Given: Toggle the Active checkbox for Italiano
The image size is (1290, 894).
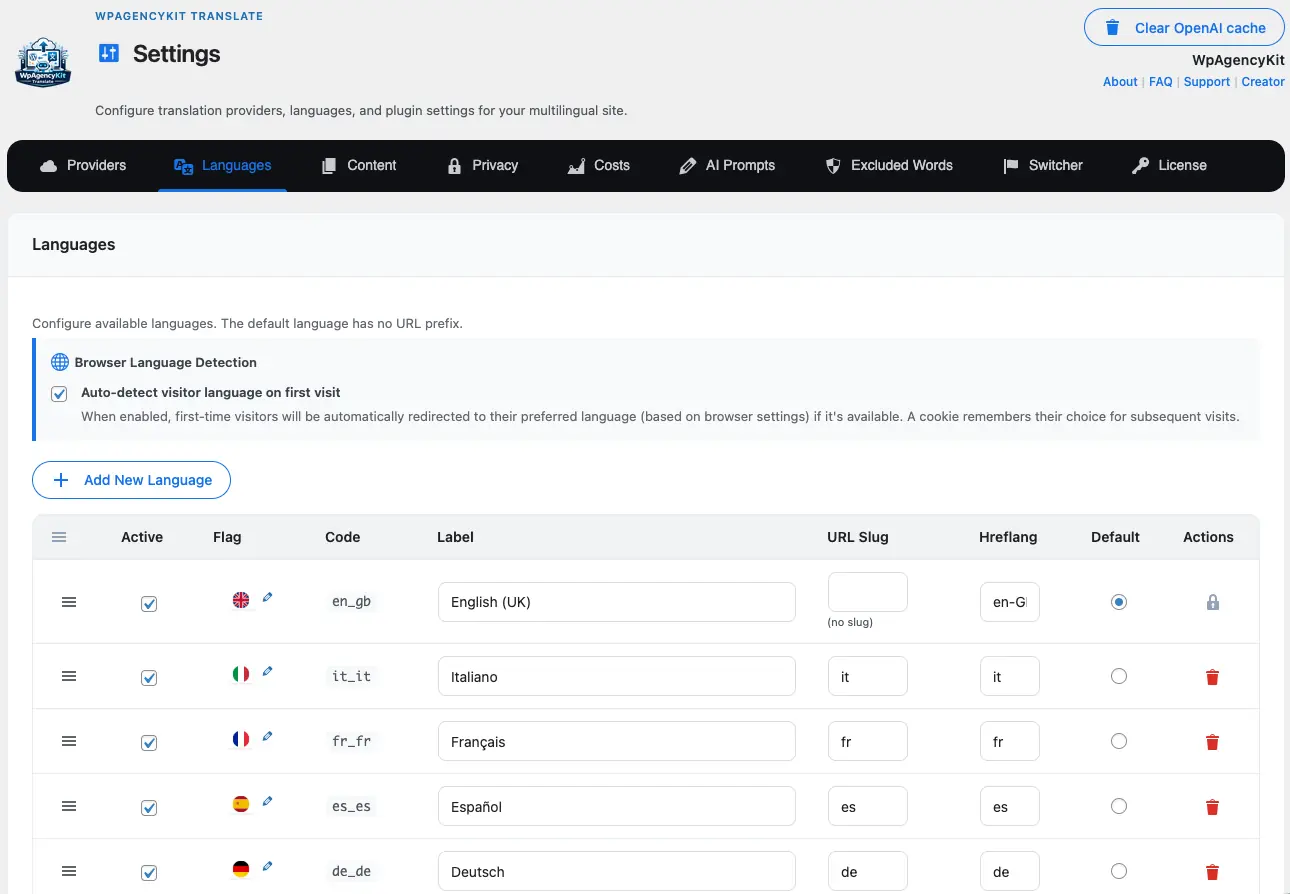Looking at the screenshot, I should [149, 678].
